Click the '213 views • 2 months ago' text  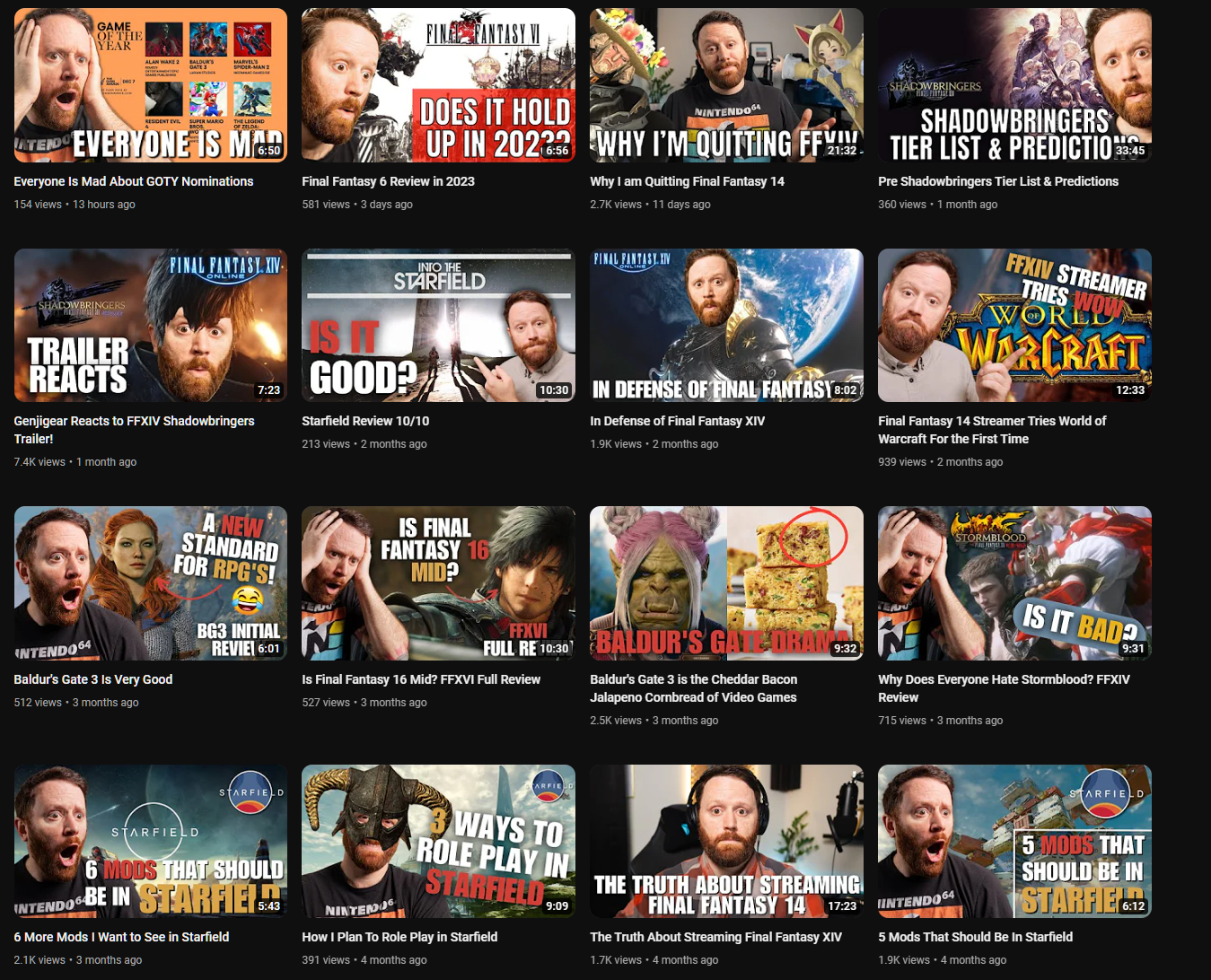coord(364,444)
